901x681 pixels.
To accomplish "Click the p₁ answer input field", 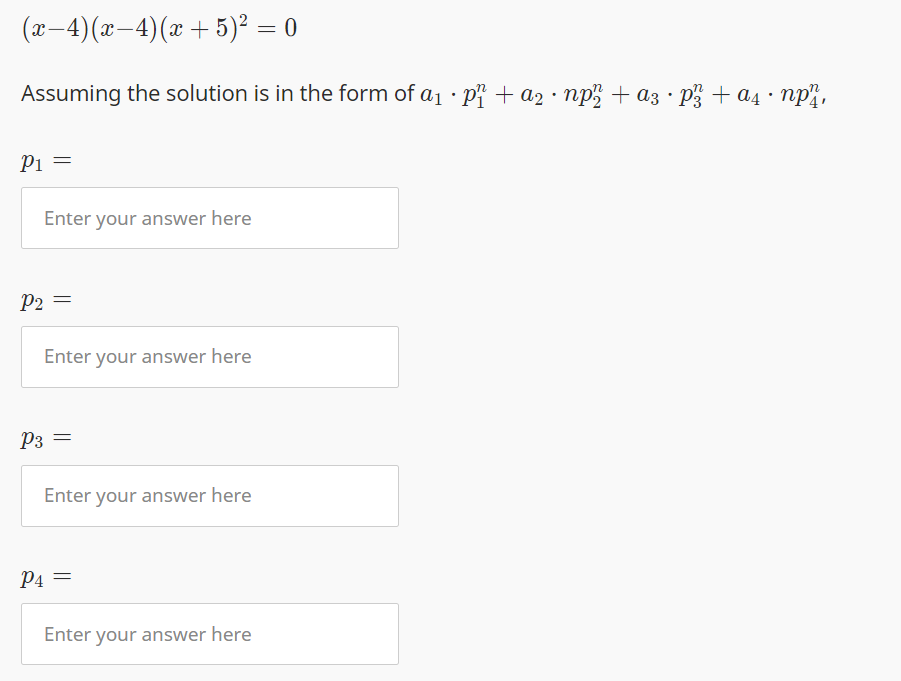I will [210, 218].
